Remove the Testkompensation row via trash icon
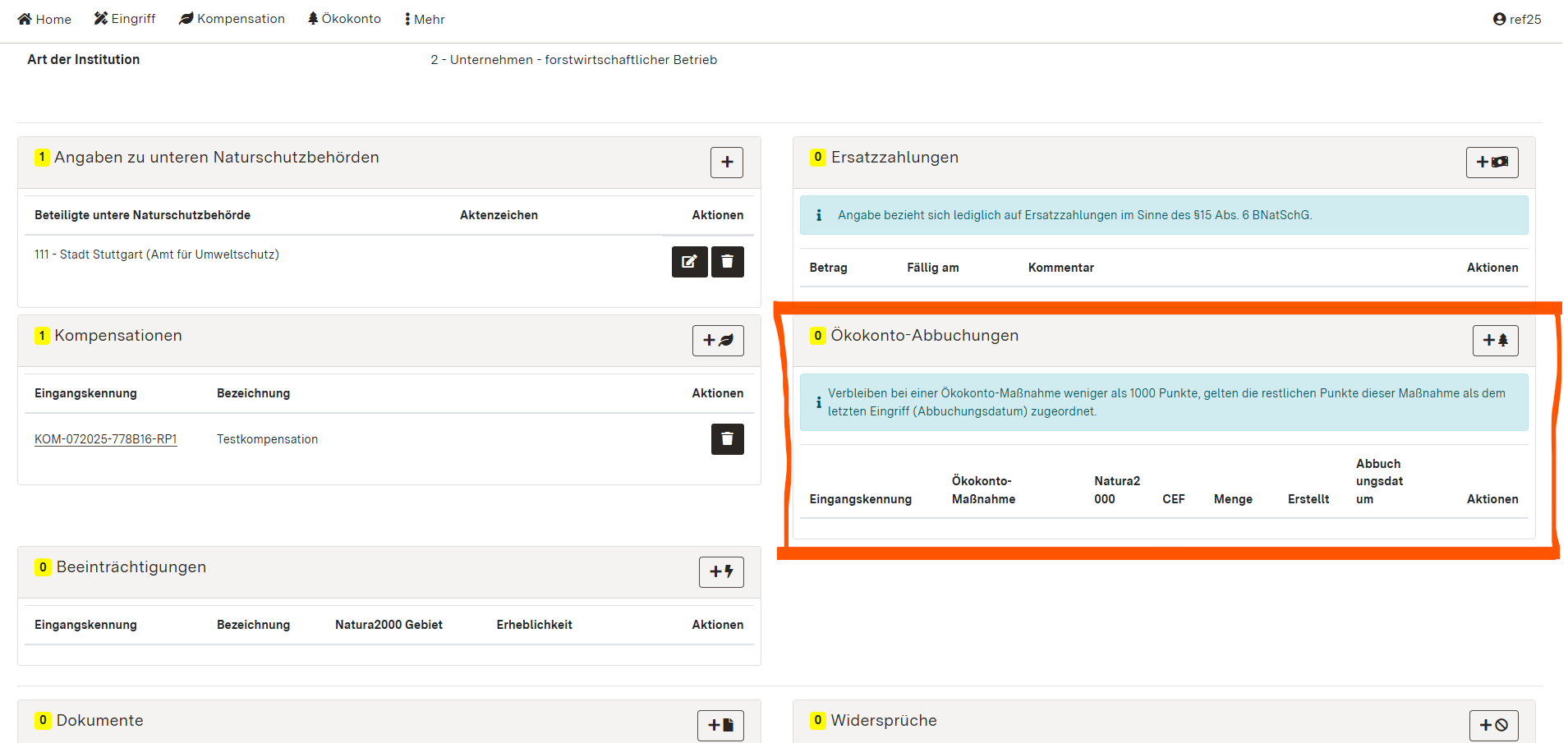 (727, 439)
